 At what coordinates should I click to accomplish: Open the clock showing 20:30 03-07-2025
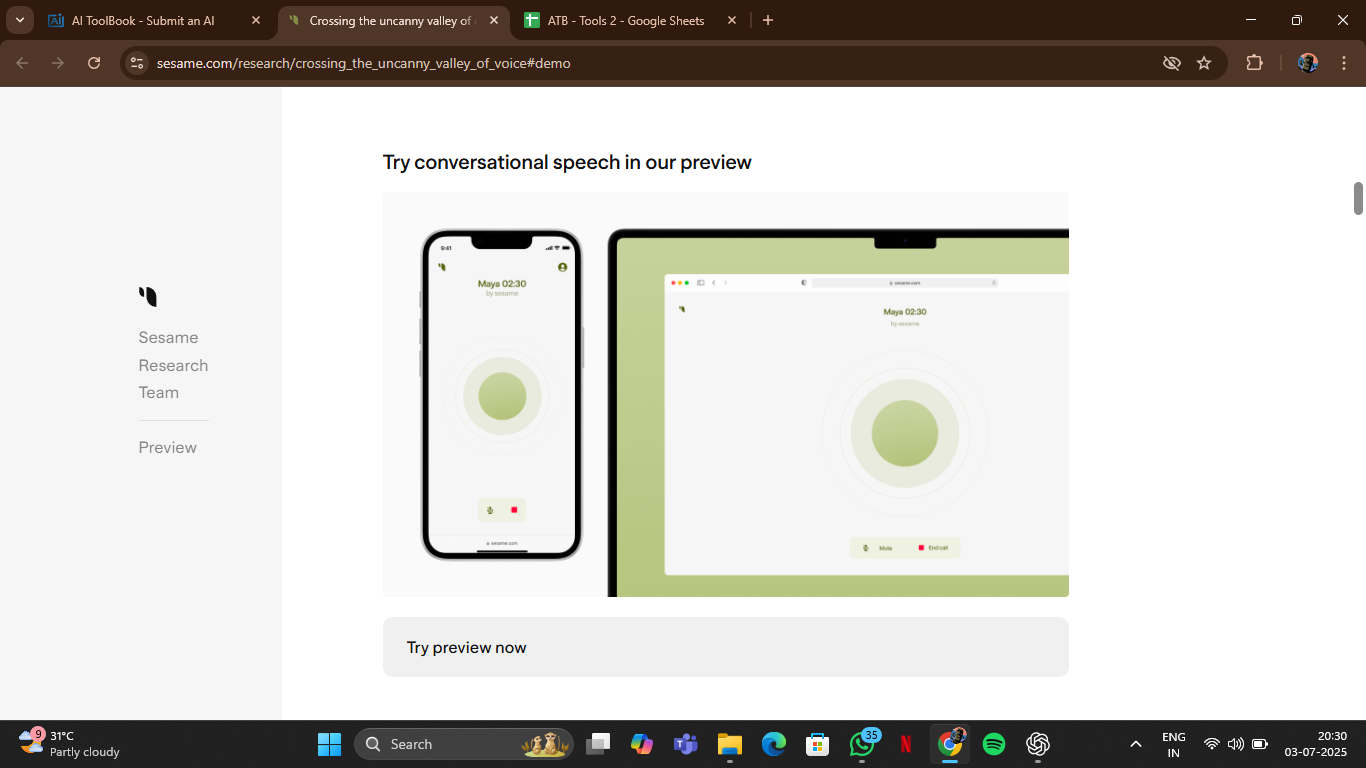[1316, 744]
